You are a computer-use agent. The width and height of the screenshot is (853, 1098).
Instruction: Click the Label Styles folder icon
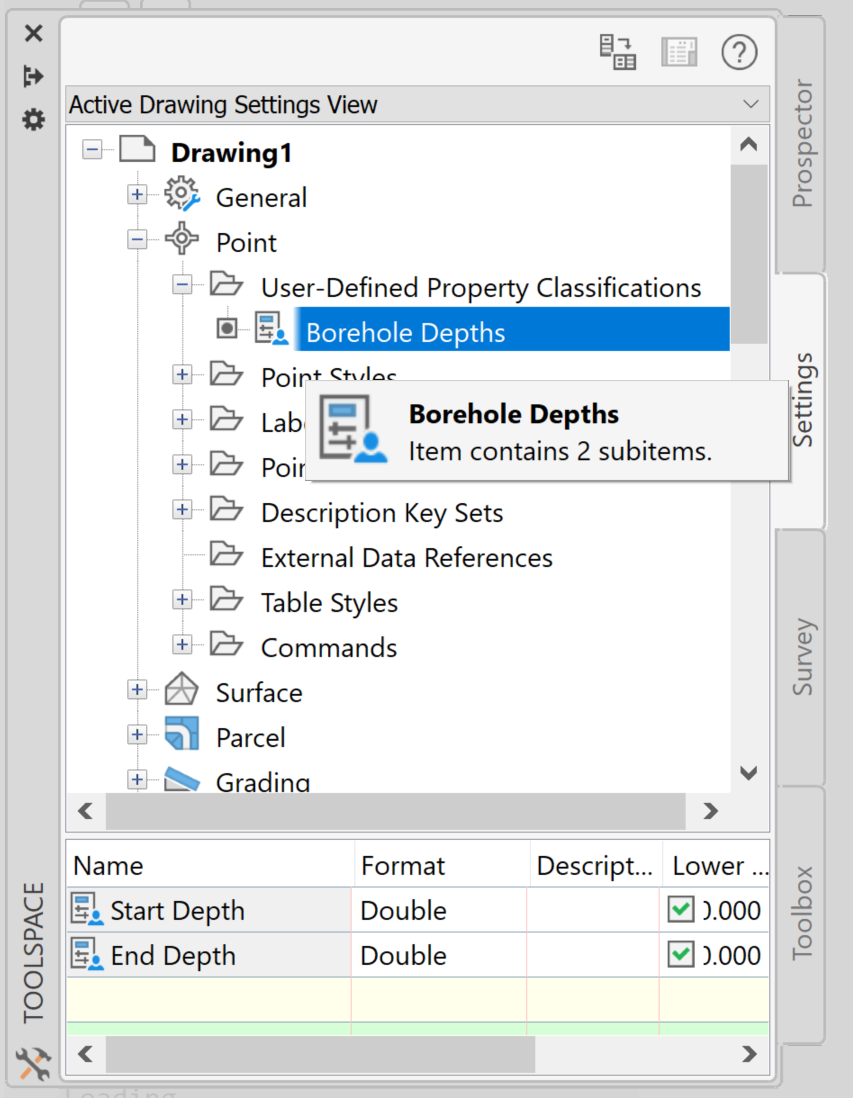click(226, 419)
